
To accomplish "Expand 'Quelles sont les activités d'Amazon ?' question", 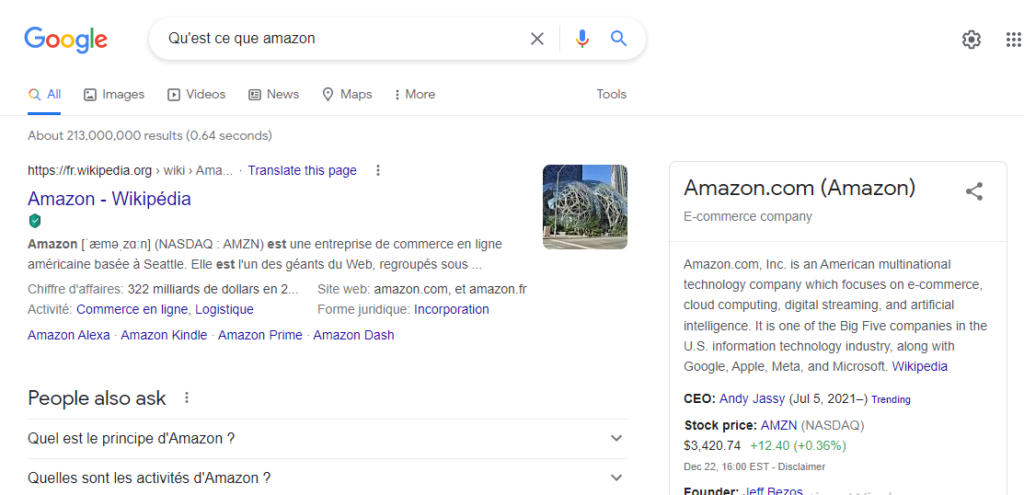I will (x=327, y=478).
